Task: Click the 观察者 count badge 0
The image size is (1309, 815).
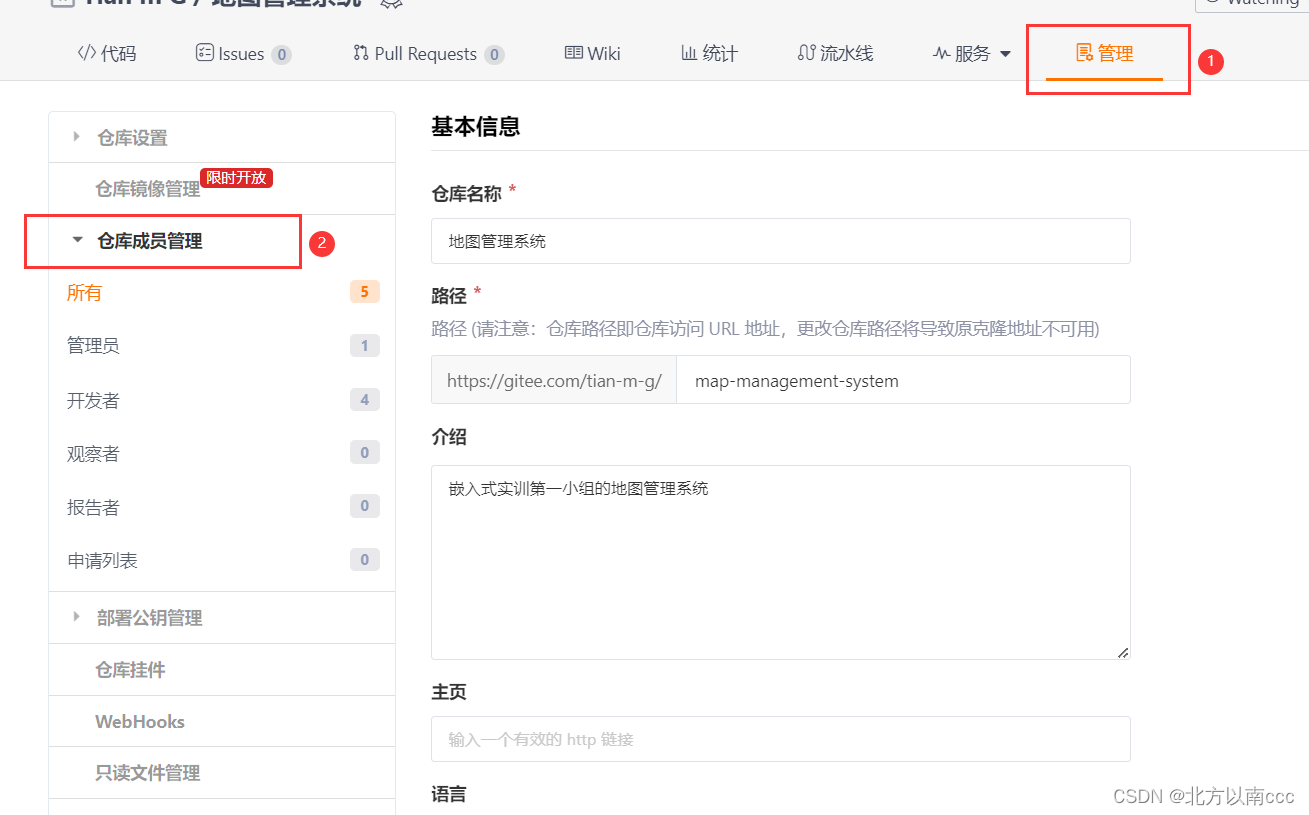Action: pyautogui.click(x=364, y=453)
